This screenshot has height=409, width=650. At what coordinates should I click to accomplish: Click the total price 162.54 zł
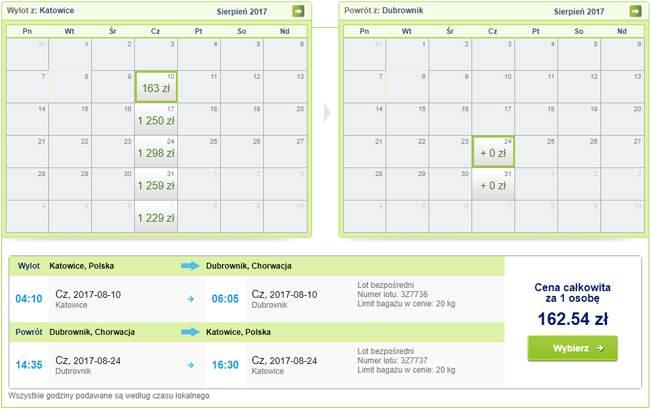coord(572,319)
